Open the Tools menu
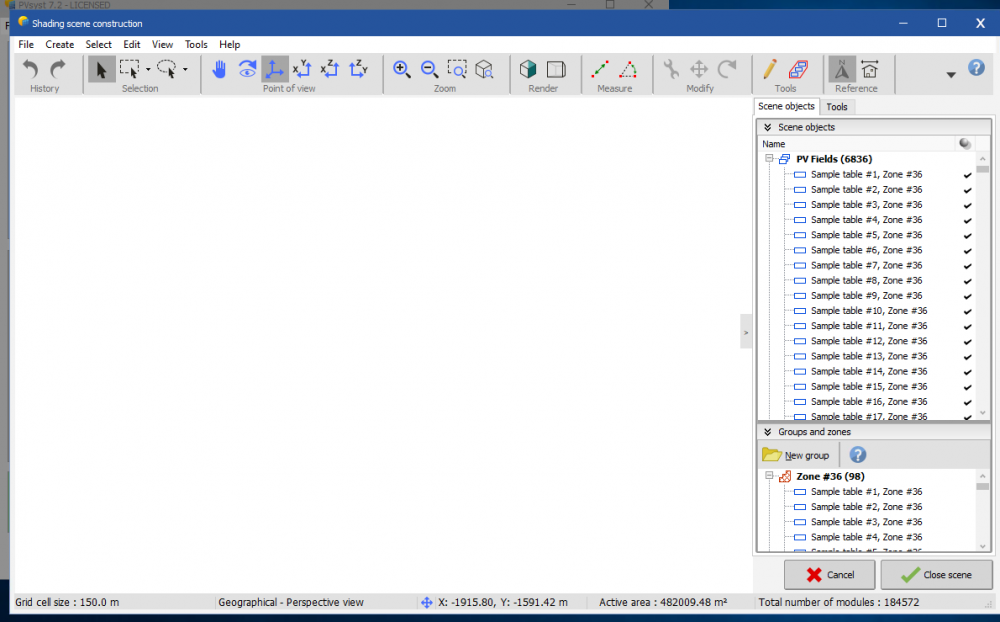The width and height of the screenshot is (1000, 622). tap(196, 44)
